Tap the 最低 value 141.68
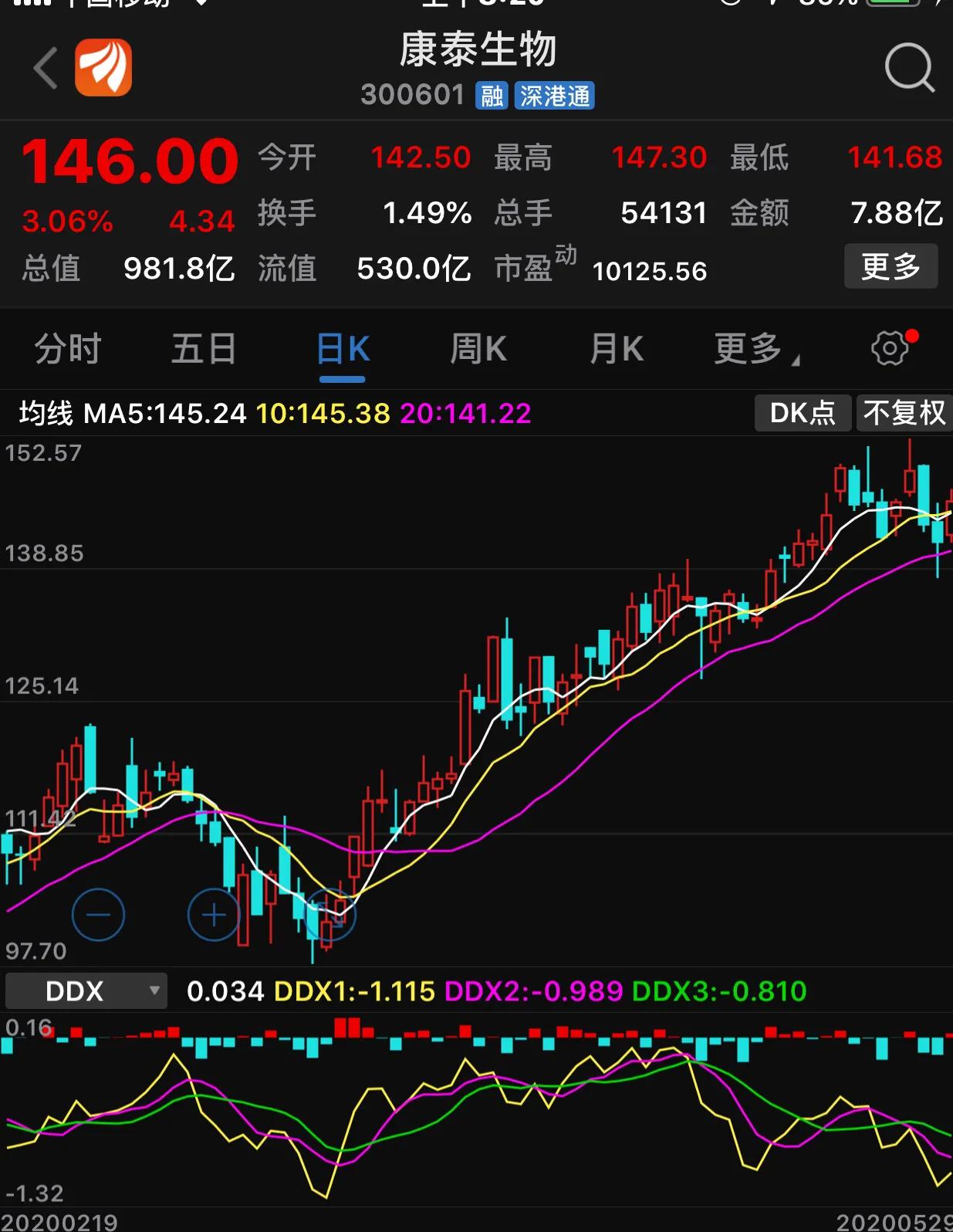Image resolution: width=953 pixels, height=1232 pixels. point(895,157)
